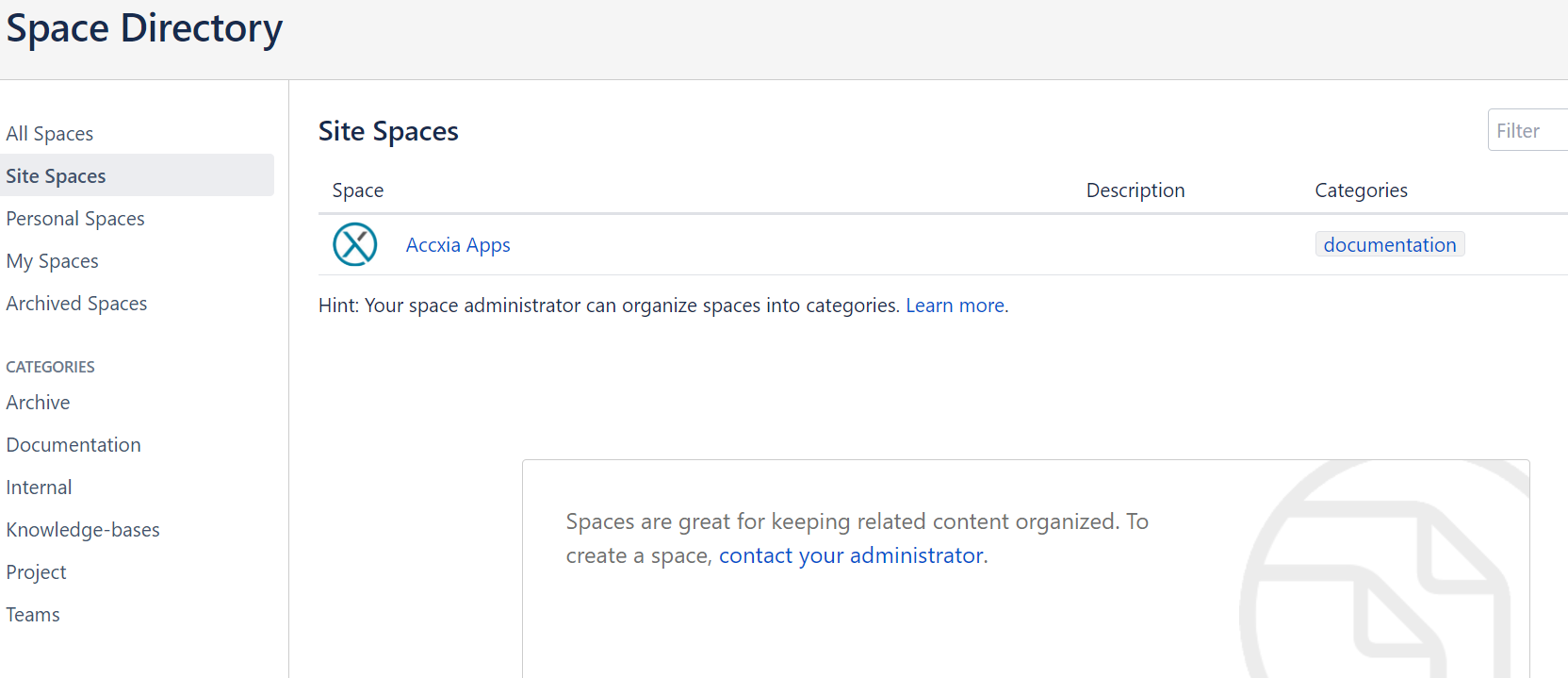Select Site Spaces in sidebar
This screenshot has height=678, width=1568.
(x=137, y=175)
